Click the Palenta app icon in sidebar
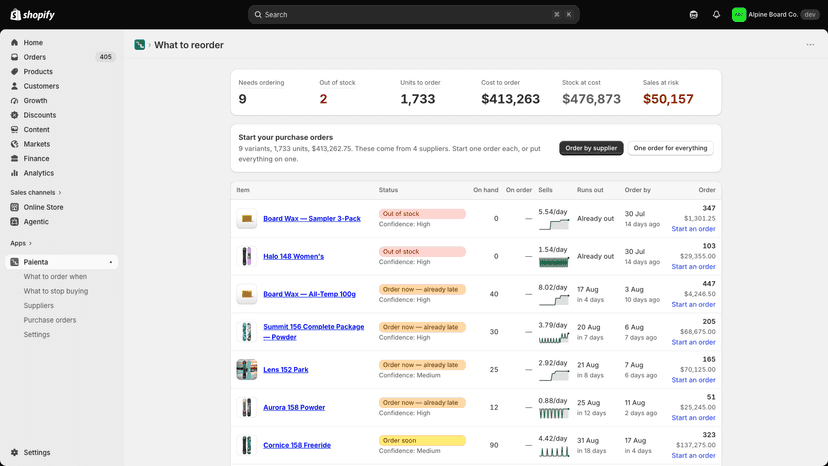 click(x=14, y=262)
